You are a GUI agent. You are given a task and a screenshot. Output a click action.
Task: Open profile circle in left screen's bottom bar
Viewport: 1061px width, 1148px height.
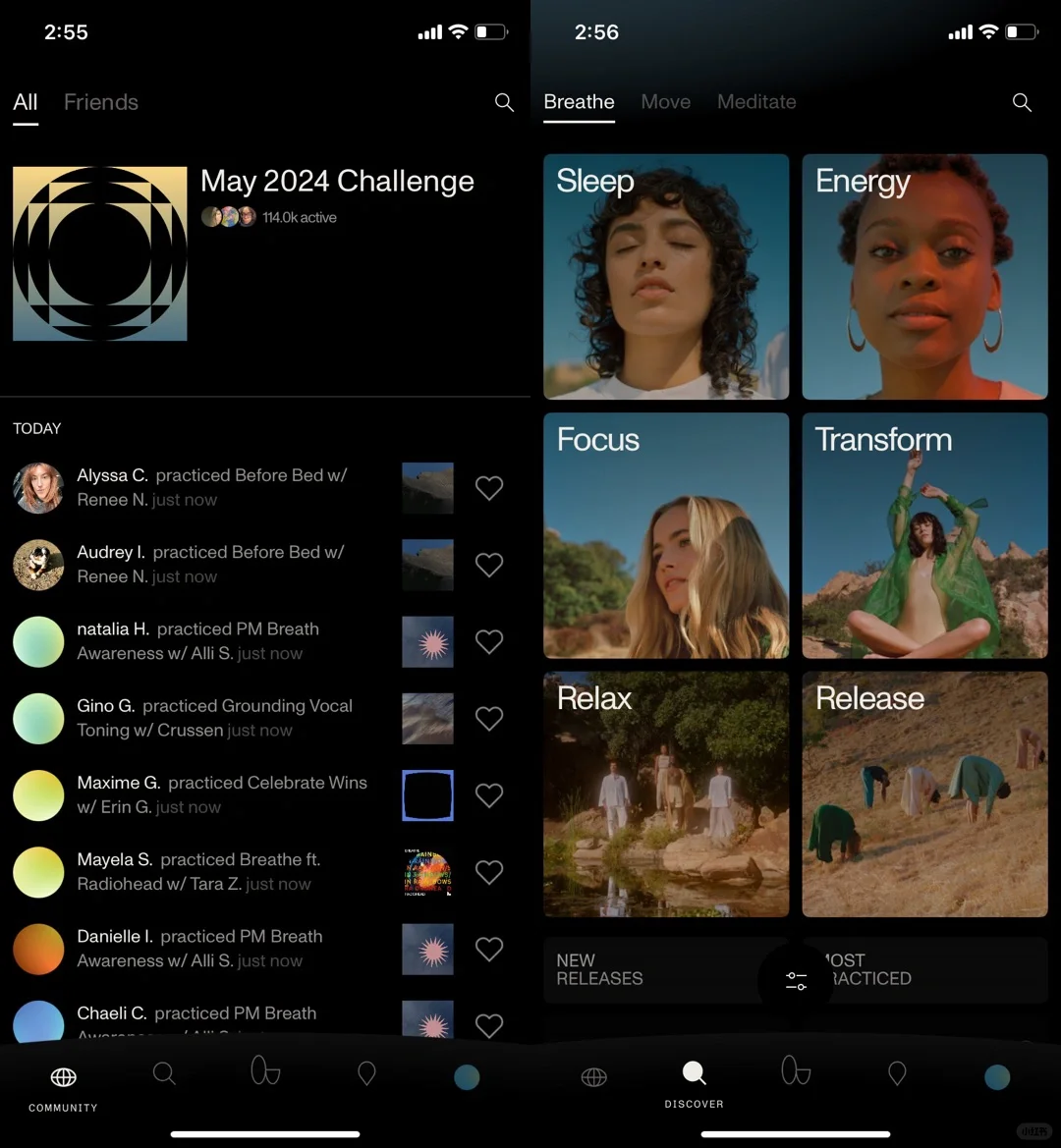point(467,1077)
